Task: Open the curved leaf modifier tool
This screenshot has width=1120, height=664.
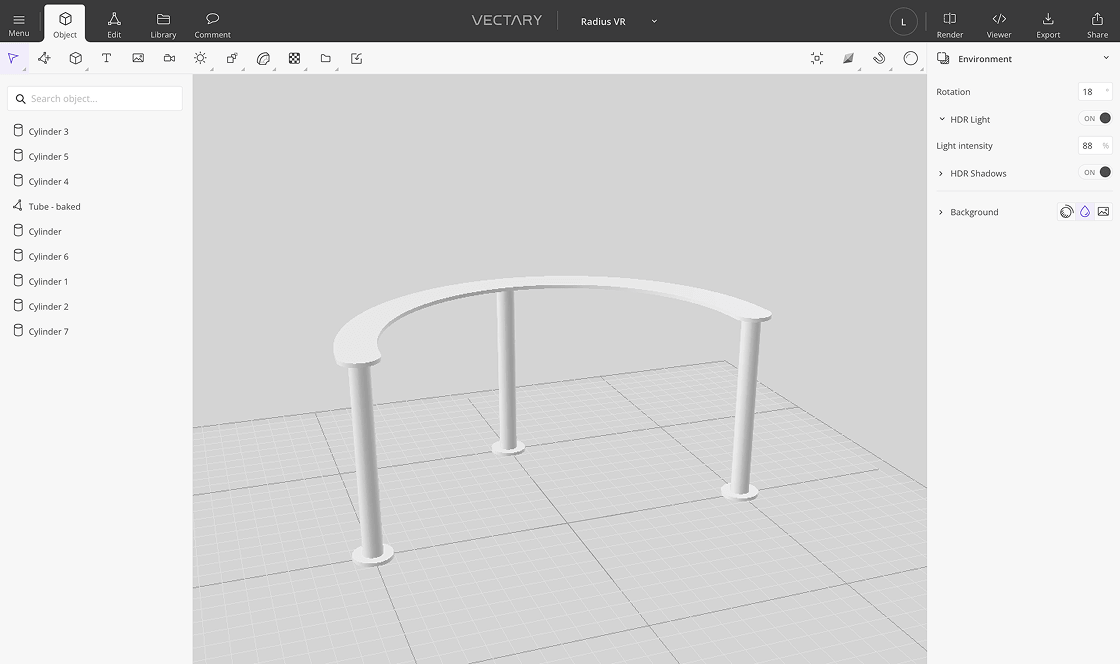Action: 263,59
